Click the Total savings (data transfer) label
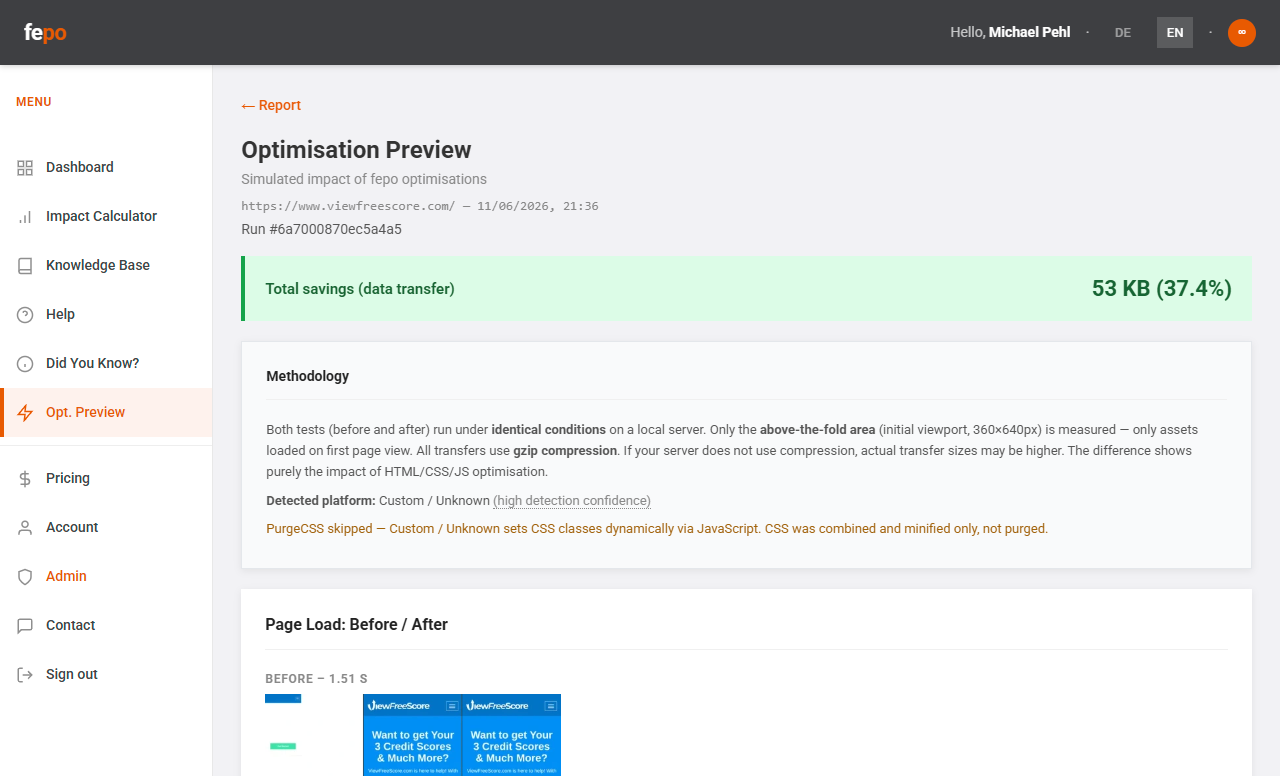Screen dimensions: 1280x776 [360, 289]
